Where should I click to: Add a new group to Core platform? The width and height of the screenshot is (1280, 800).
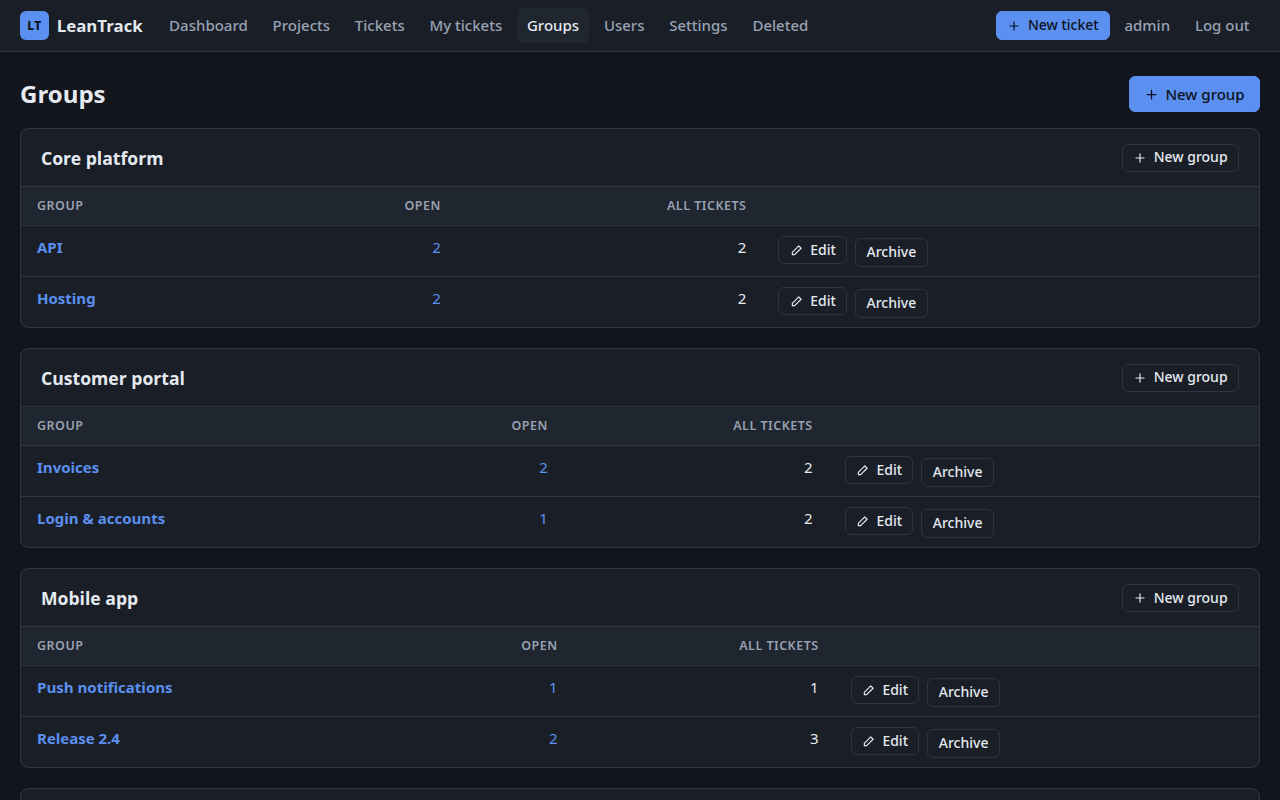(x=1180, y=158)
